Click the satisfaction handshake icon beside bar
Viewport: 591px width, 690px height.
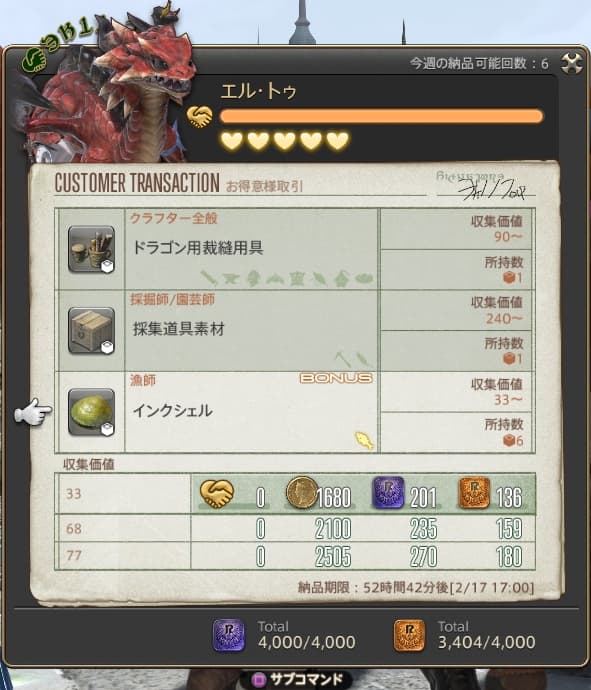click(199, 117)
